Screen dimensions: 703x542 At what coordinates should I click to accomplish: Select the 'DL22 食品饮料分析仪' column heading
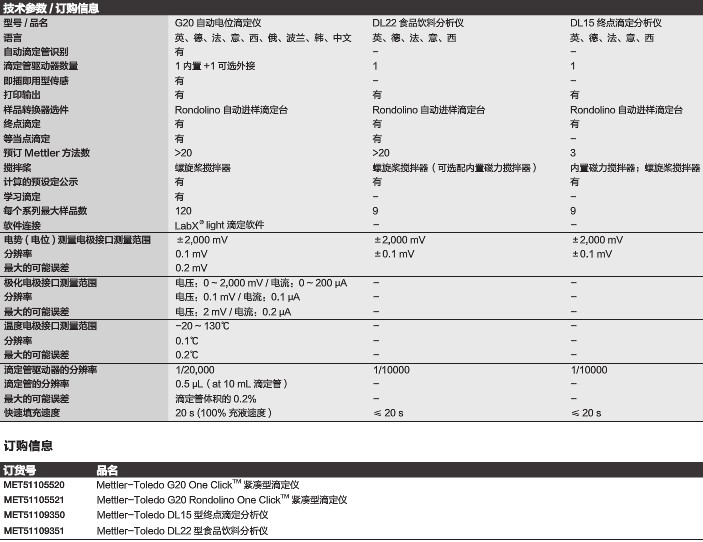point(418,23)
